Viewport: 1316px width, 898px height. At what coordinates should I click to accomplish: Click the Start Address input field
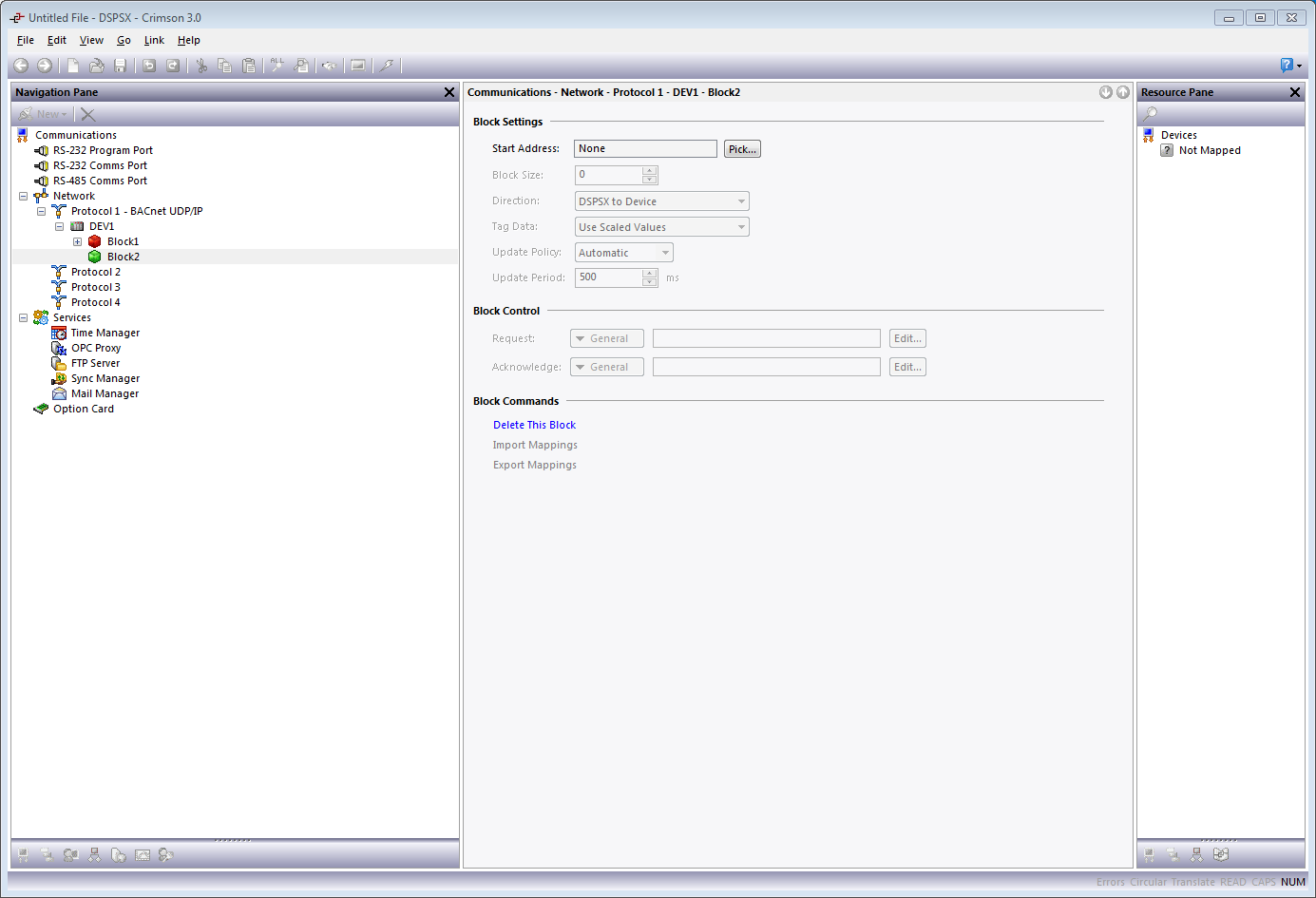coord(646,148)
